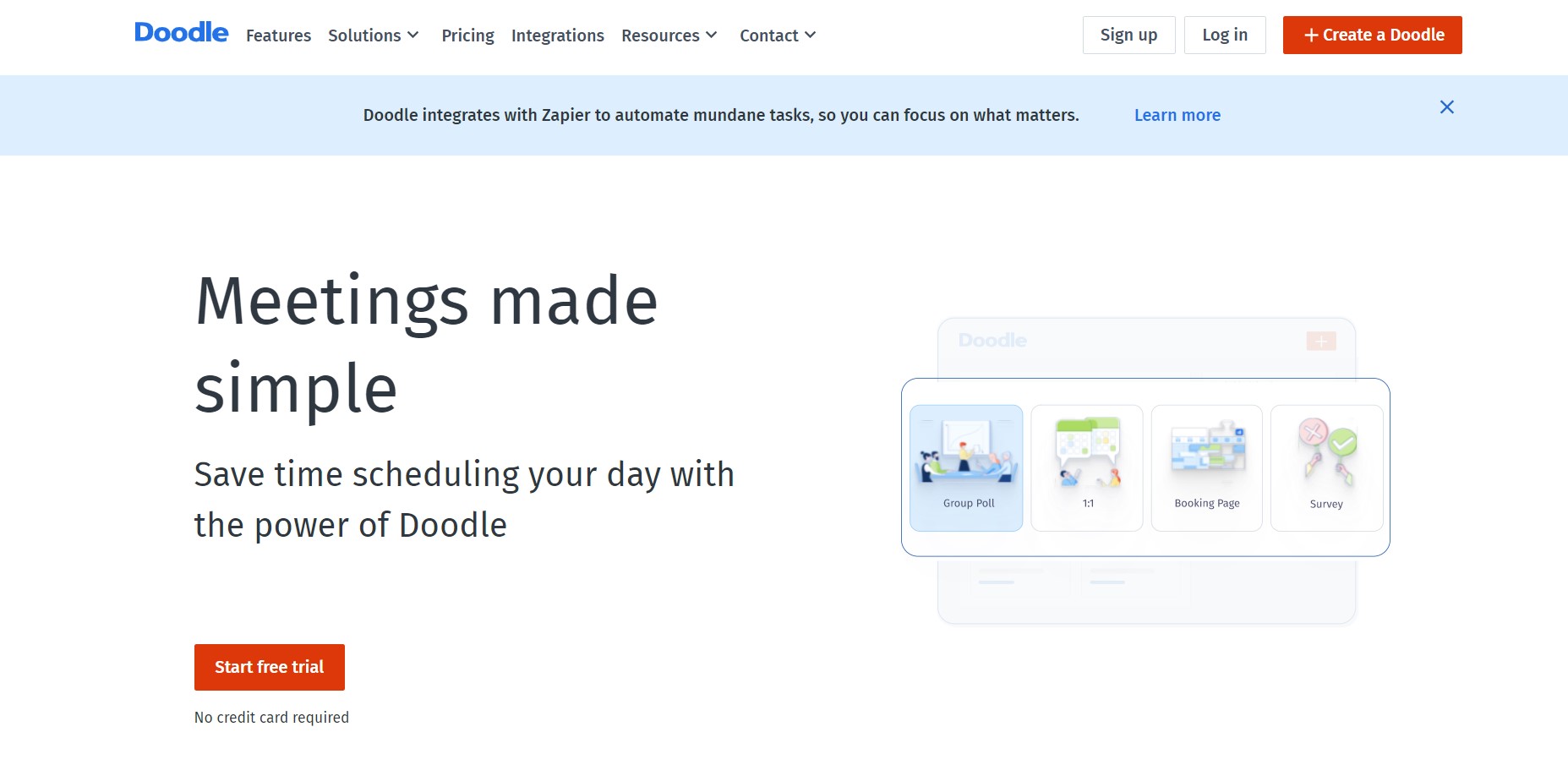
Task: Click the Doodle logo in the header
Action: pyautogui.click(x=181, y=33)
